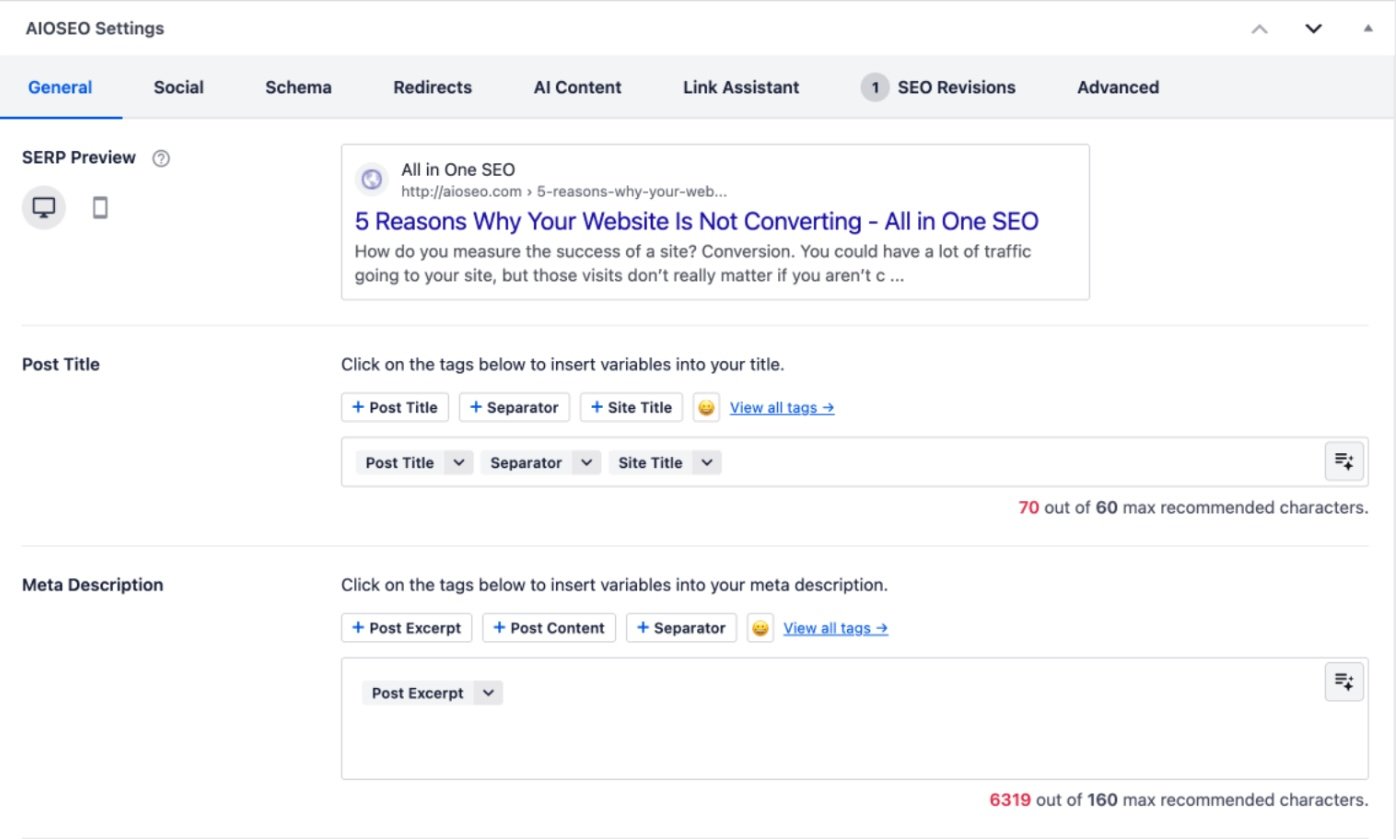Screen dimensions: 1396x839
Task: Insert Post Content tag into description
Action: tap(549, 628)
